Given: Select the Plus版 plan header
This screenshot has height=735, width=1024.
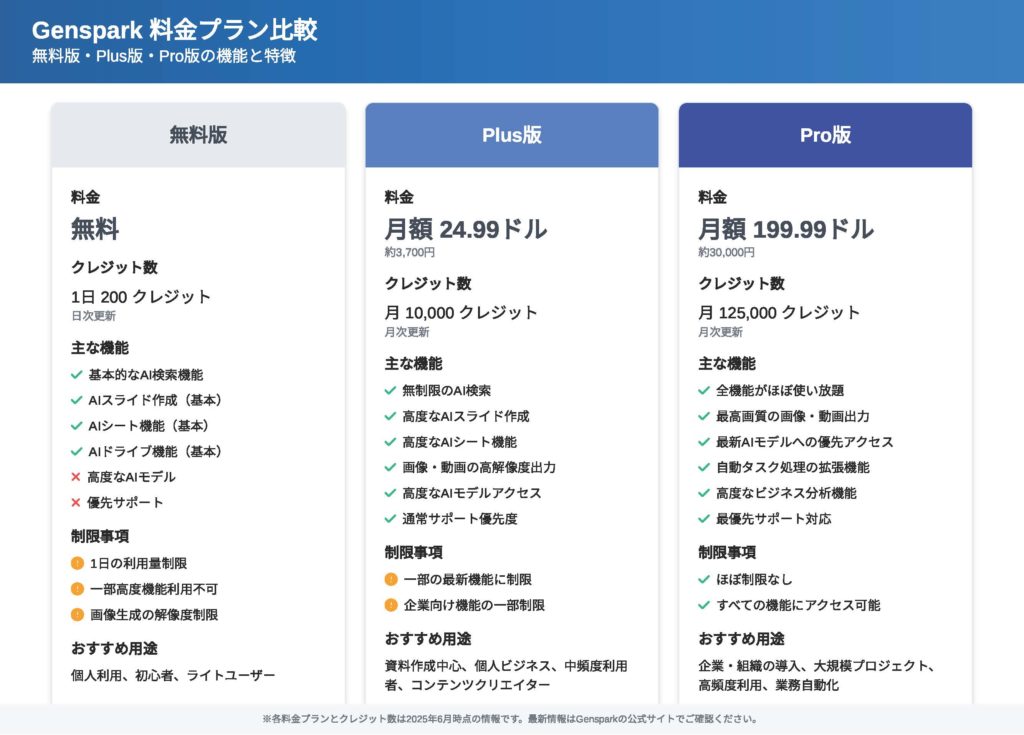Looking at the screenshot, I should (x=512, y=135).
